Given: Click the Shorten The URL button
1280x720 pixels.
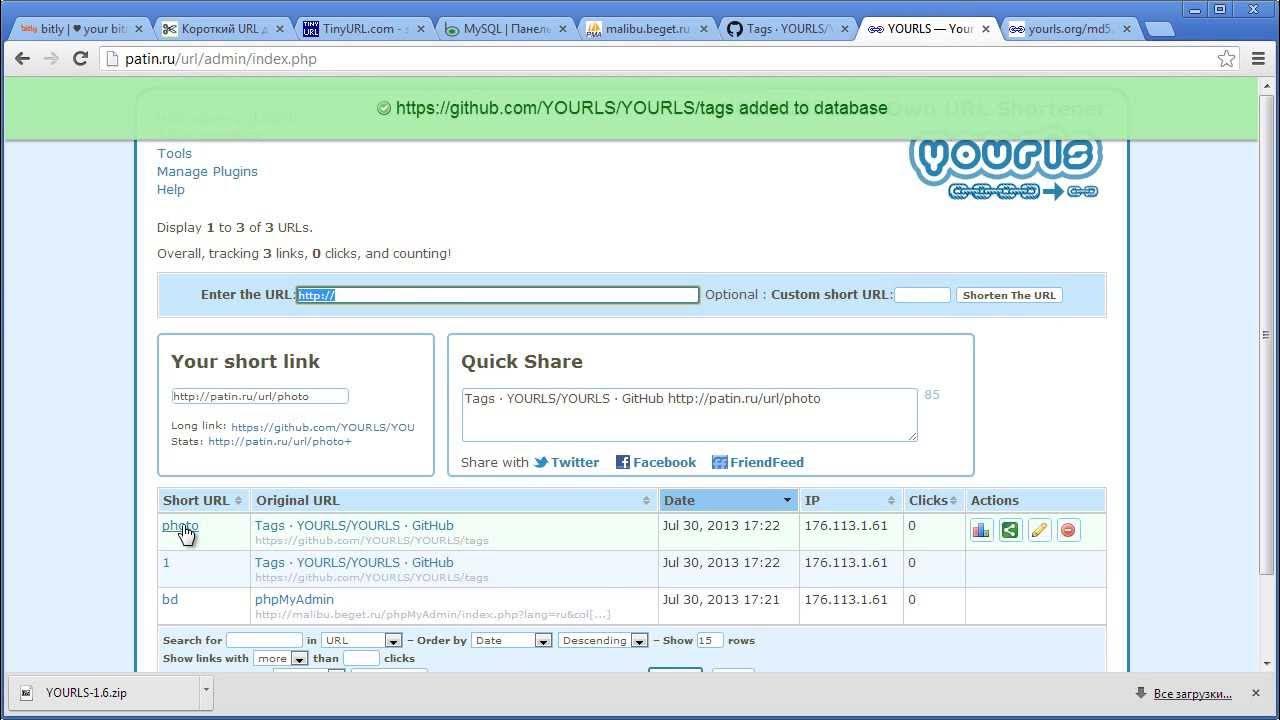Looking at the screenshot, I should (x=1009, y=295).
